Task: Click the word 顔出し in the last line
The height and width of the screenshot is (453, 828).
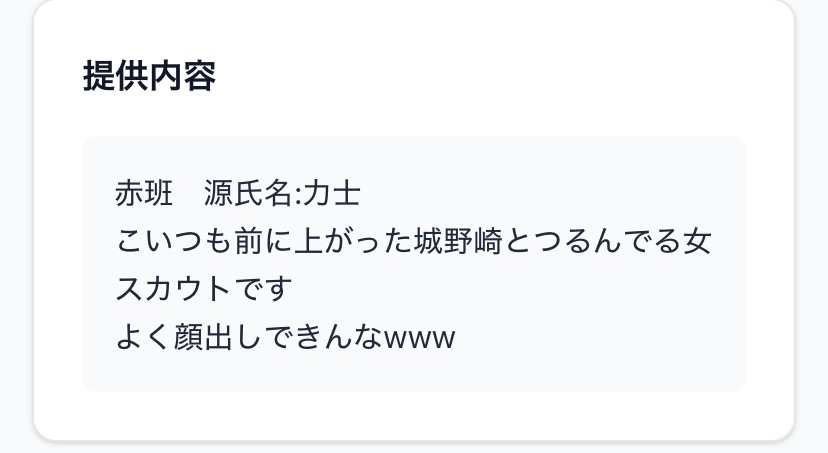Action: click(218, 337)
